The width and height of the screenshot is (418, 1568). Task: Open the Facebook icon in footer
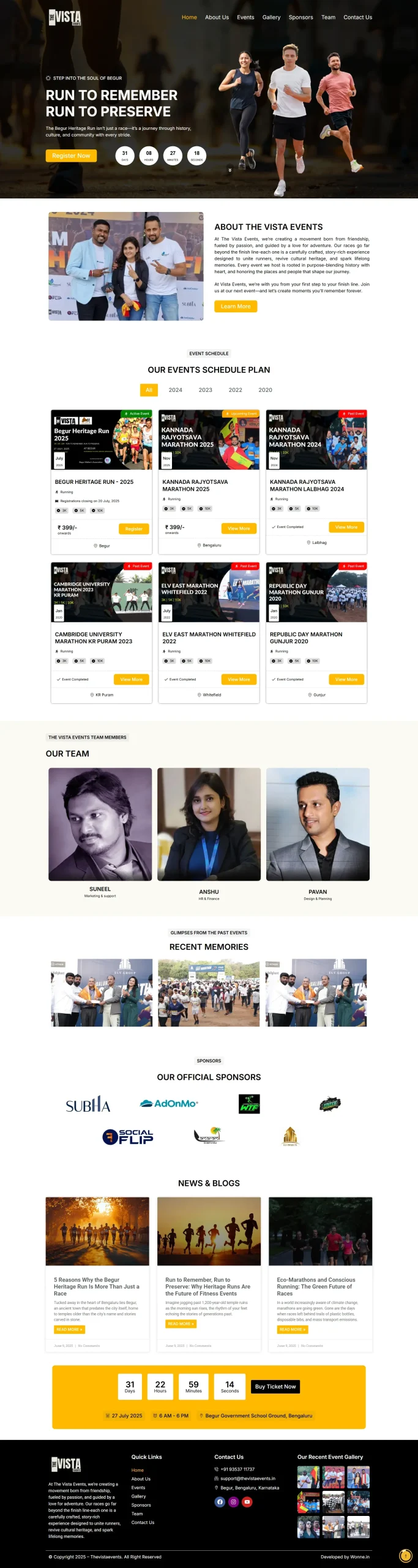coord(220,1501)
